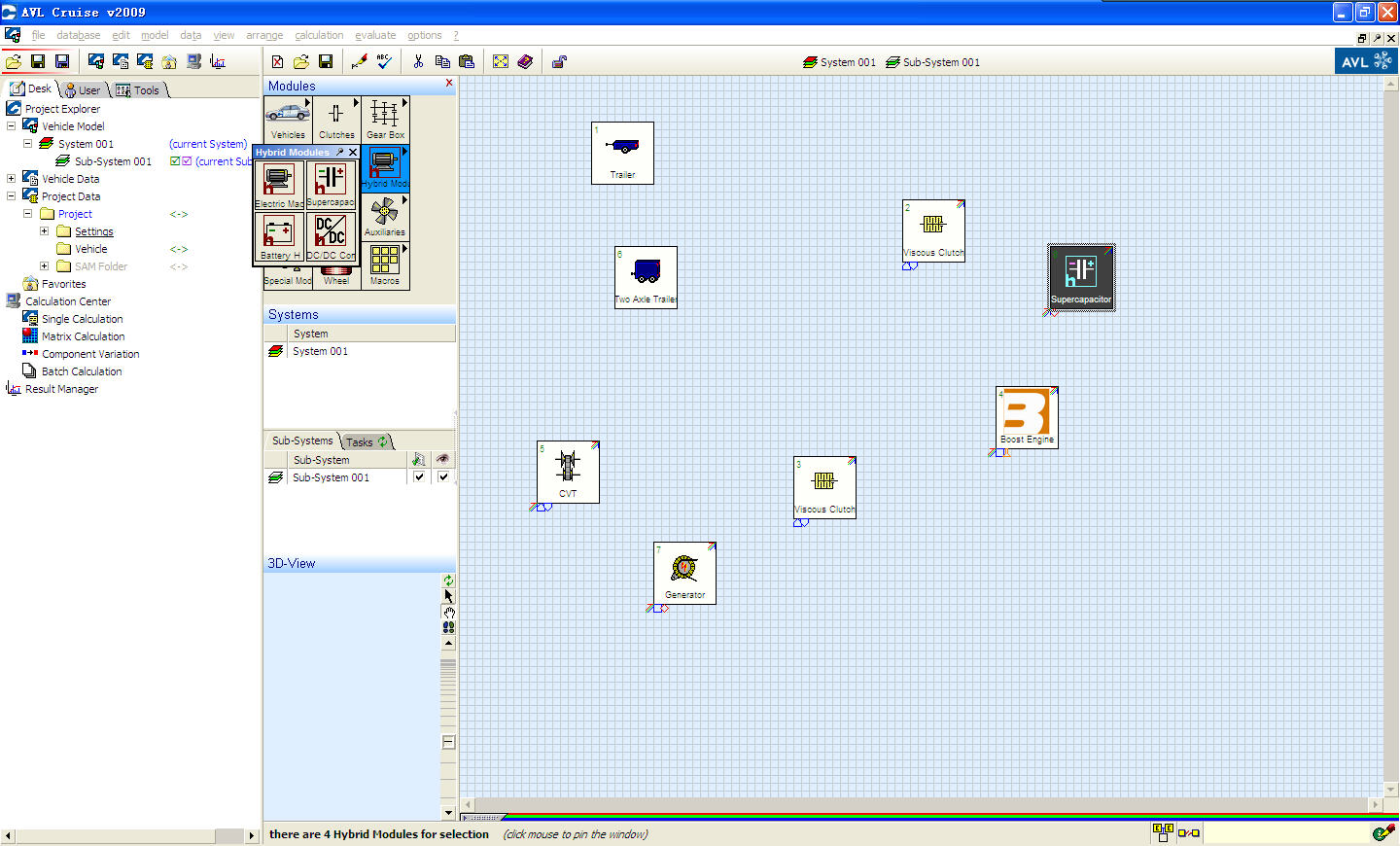The width and height of the screenshot is (1400, 846).
Task: Open the calculation menu
Action: [x=319, y=35]
